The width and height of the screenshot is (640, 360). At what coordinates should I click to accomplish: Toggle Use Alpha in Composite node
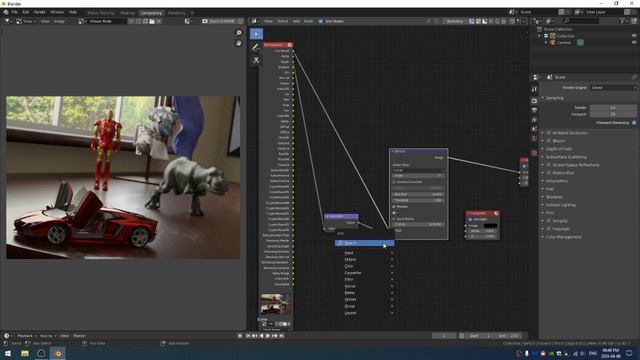(x=470, y=219)
